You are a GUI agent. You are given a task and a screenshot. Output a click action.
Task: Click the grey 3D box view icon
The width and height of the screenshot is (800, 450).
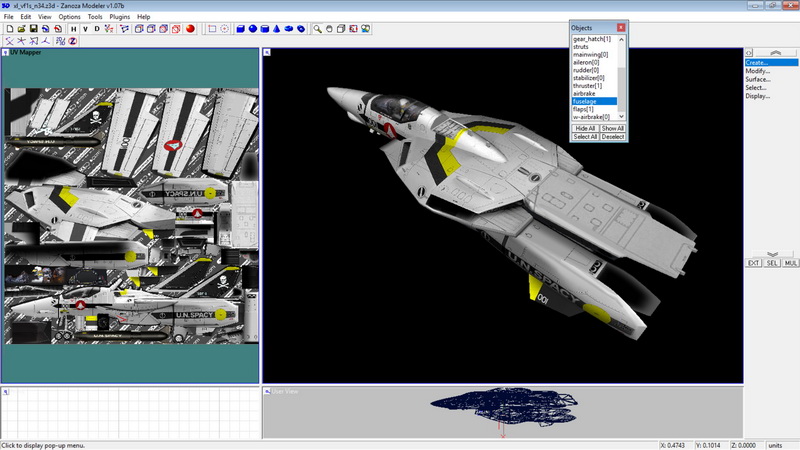pyautogui.click(x=341, y=29)
